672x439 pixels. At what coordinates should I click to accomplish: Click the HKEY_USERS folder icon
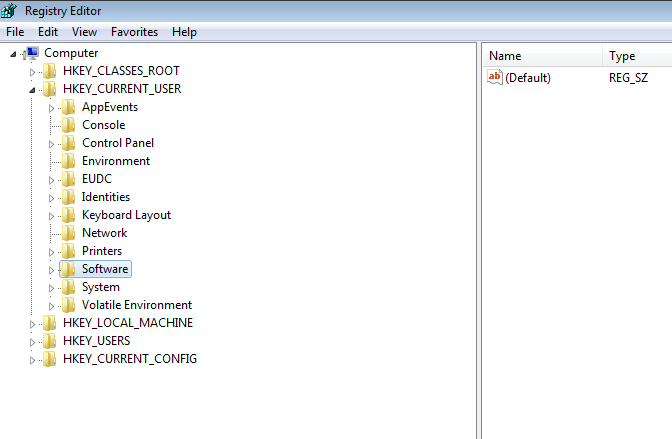(50, 341)
